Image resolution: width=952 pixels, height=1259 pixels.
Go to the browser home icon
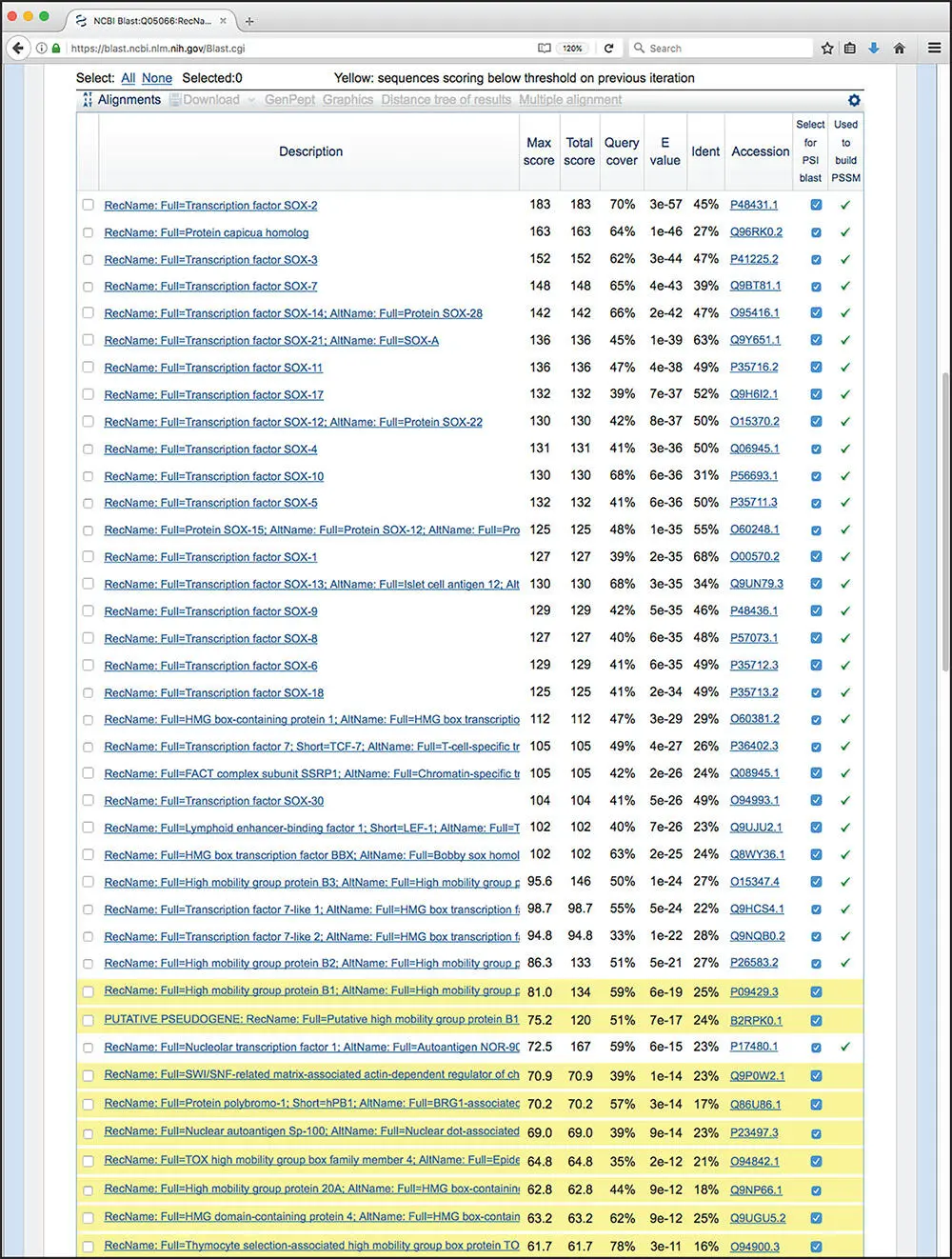[x=899, y=48]
